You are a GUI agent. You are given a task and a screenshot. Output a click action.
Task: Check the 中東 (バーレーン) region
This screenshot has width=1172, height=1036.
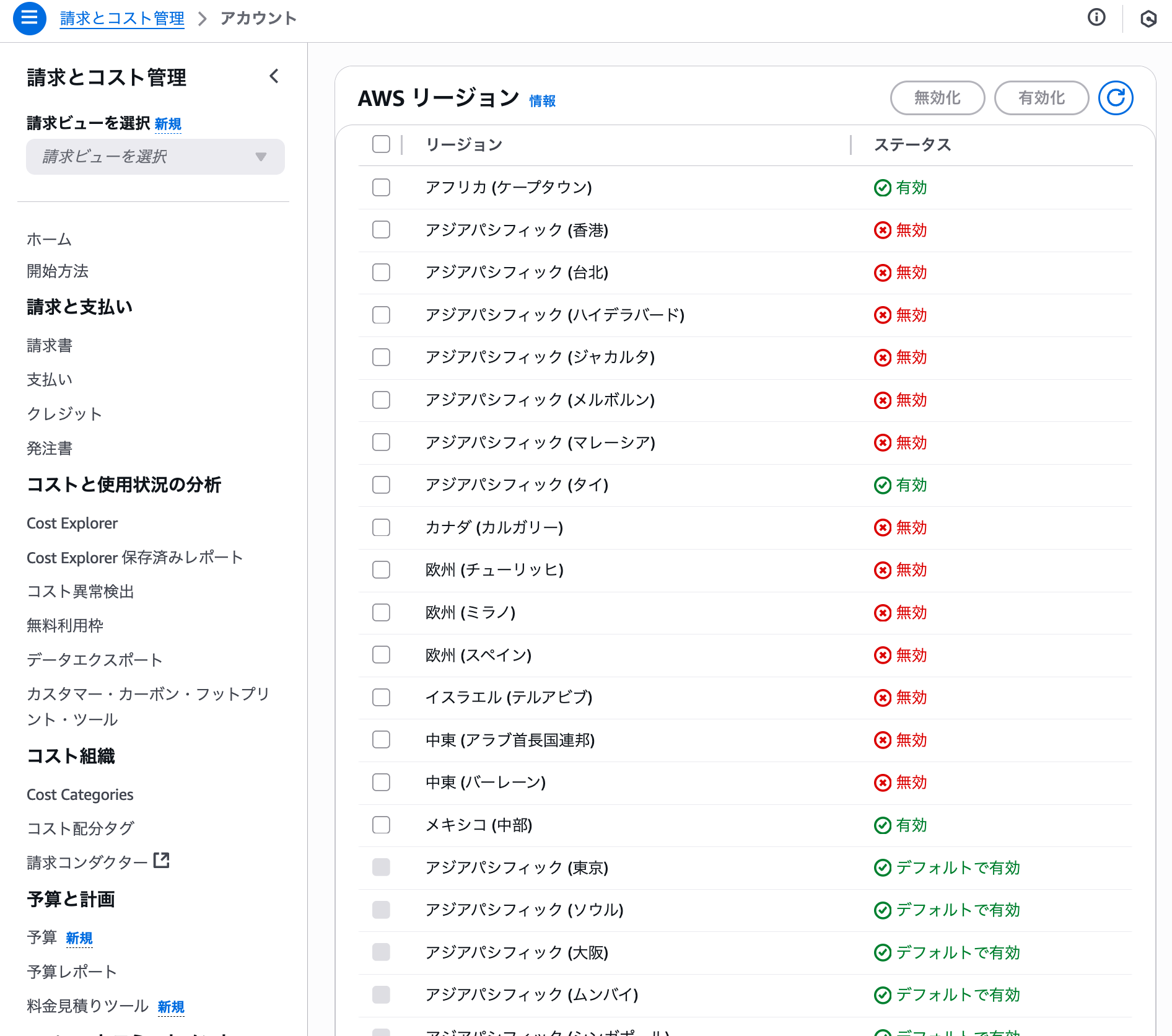381,782
